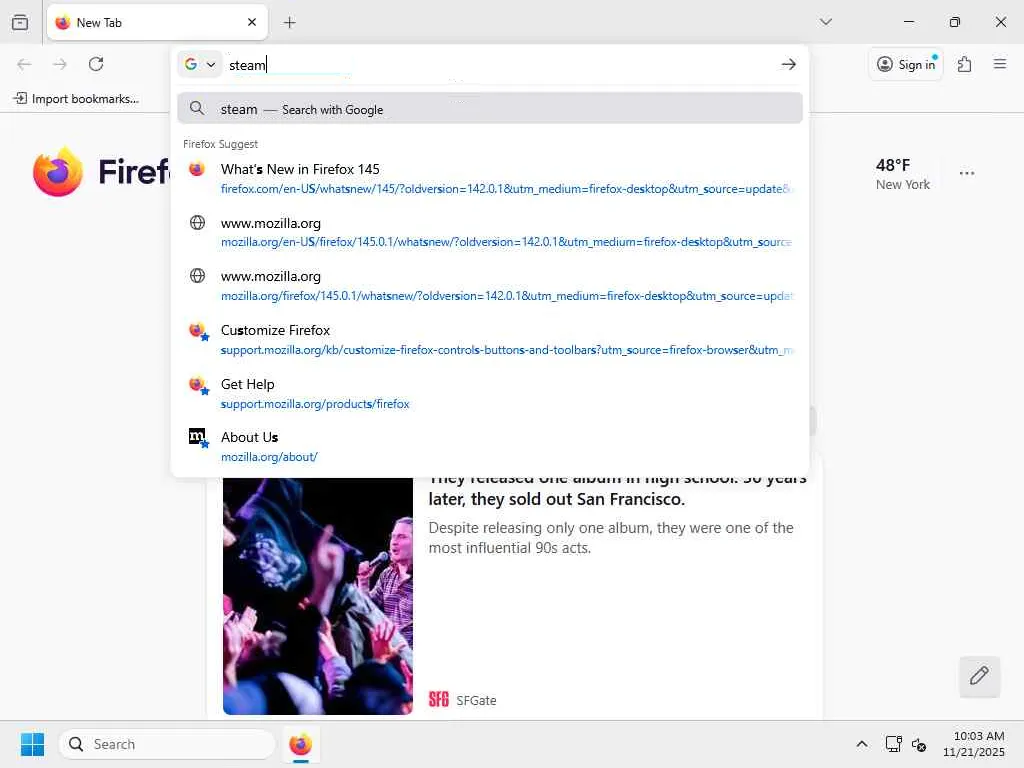Open the weather widget three-dots menu
Screen dimensions: 1024x768
(967, 173)
